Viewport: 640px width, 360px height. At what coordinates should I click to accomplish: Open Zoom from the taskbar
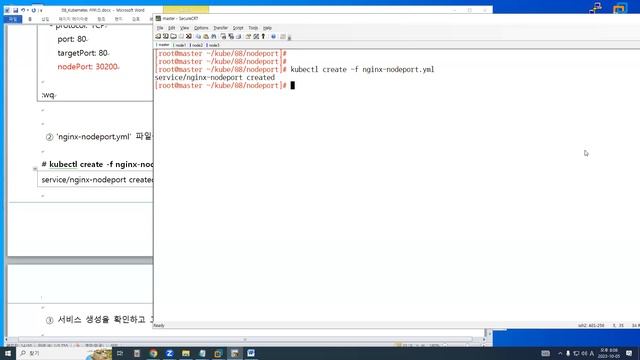(169, 353)
